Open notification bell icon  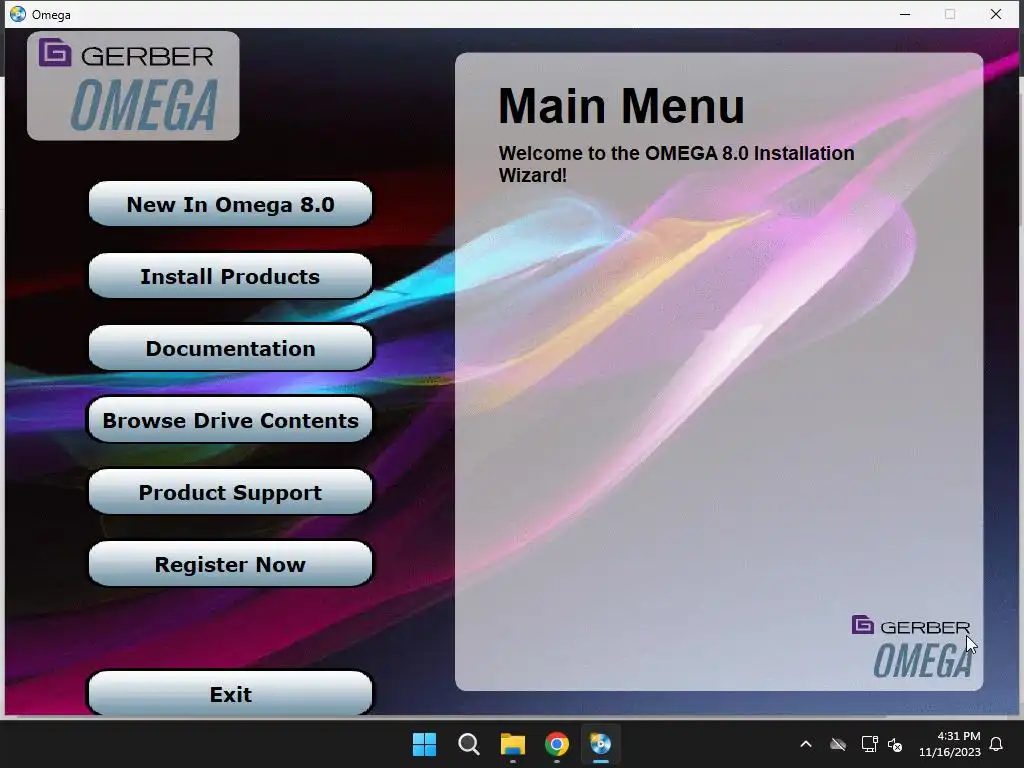click(x=997, y=744)
